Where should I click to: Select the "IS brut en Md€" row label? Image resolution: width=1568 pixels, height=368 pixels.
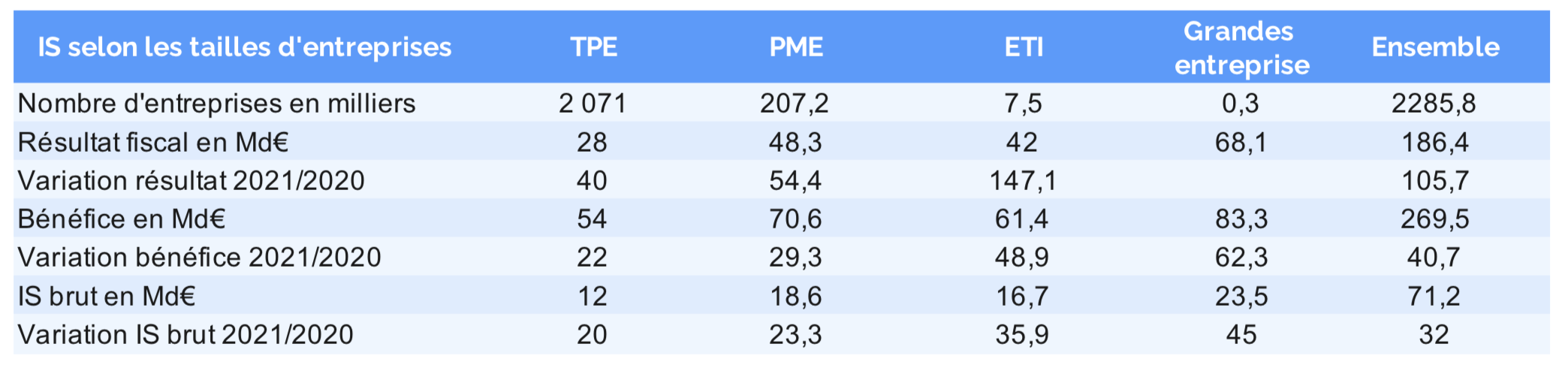point(107,297)
